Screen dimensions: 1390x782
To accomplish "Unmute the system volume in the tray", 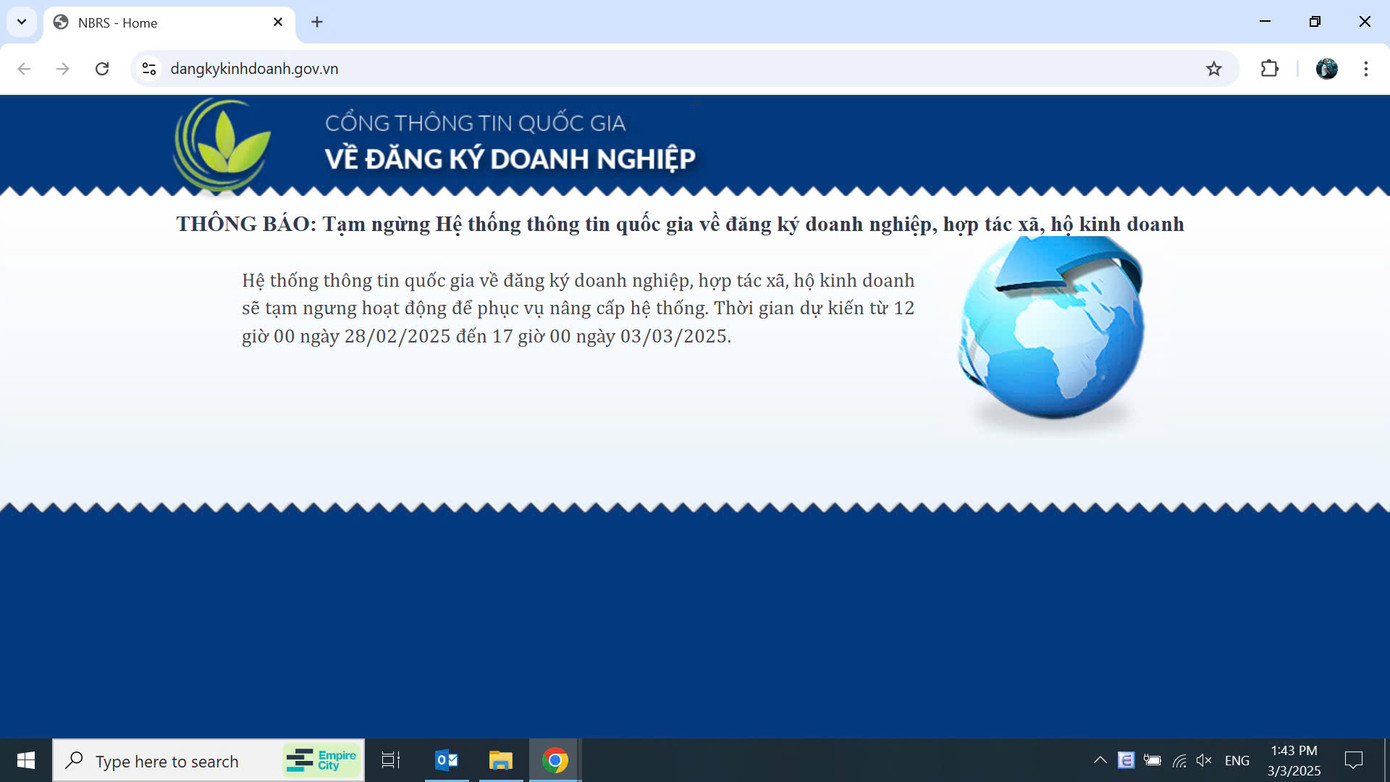I will click(1204, 760).
